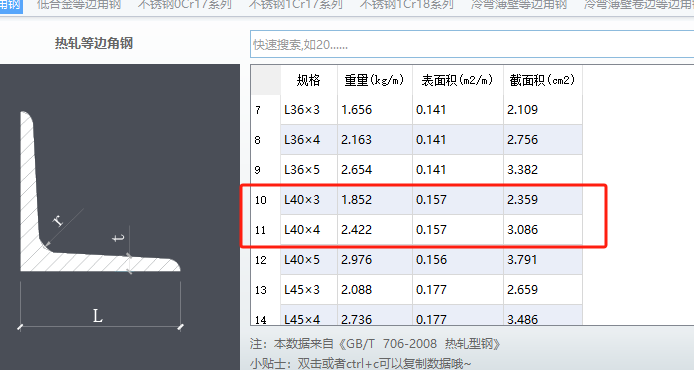Switch to the 不锈钢0Cr17系列 tab
The image size is (694, 370).
[x=185, y=5]
